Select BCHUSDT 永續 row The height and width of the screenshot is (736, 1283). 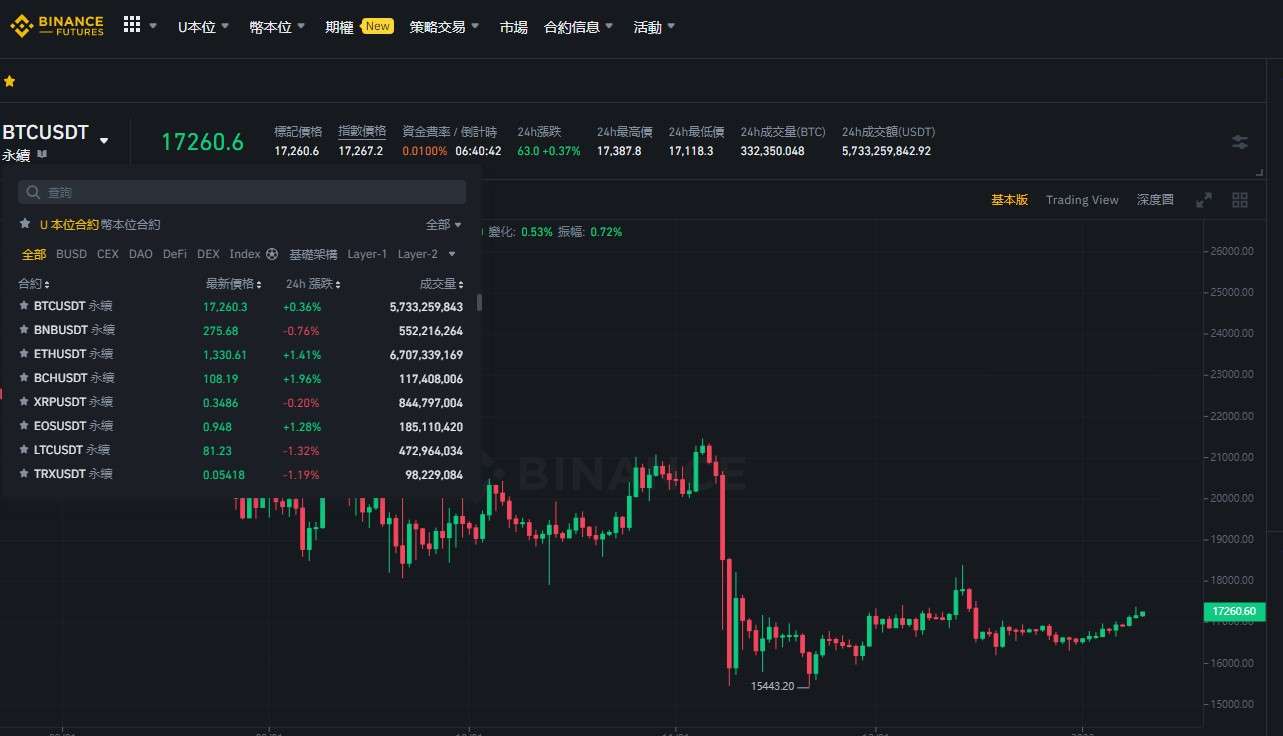pyautogui.click(x=241, y=378)
